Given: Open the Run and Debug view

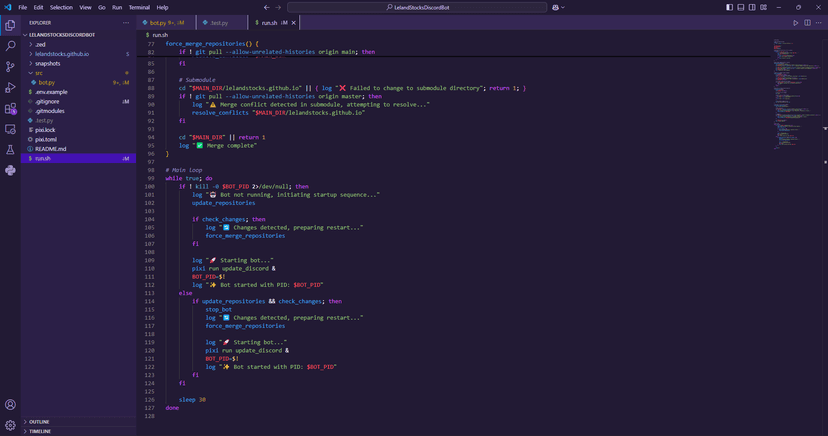Looking at the screenshot, I should click(x=10, y=88).
